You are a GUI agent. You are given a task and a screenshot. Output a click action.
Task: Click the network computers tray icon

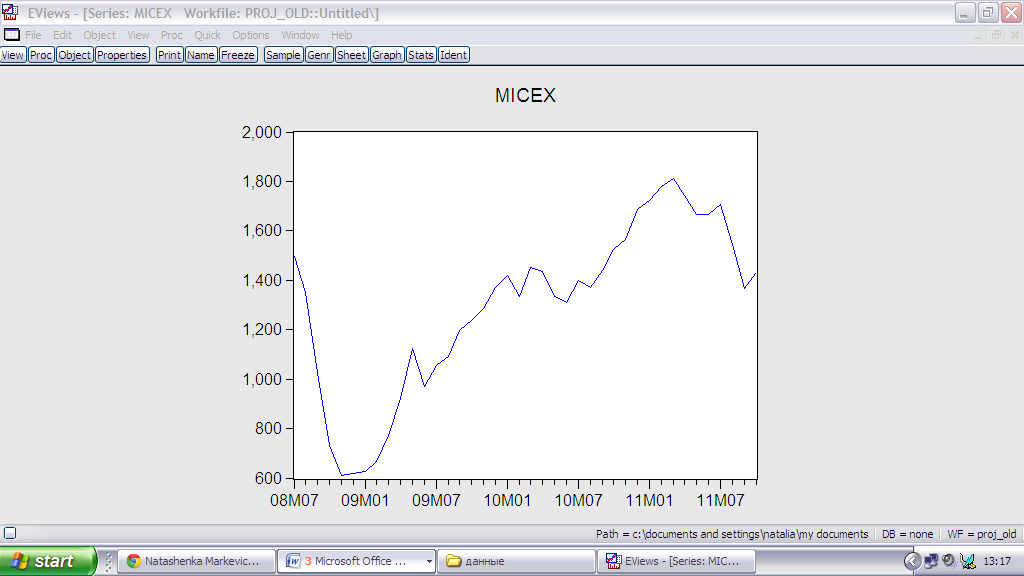click(931, 561)
